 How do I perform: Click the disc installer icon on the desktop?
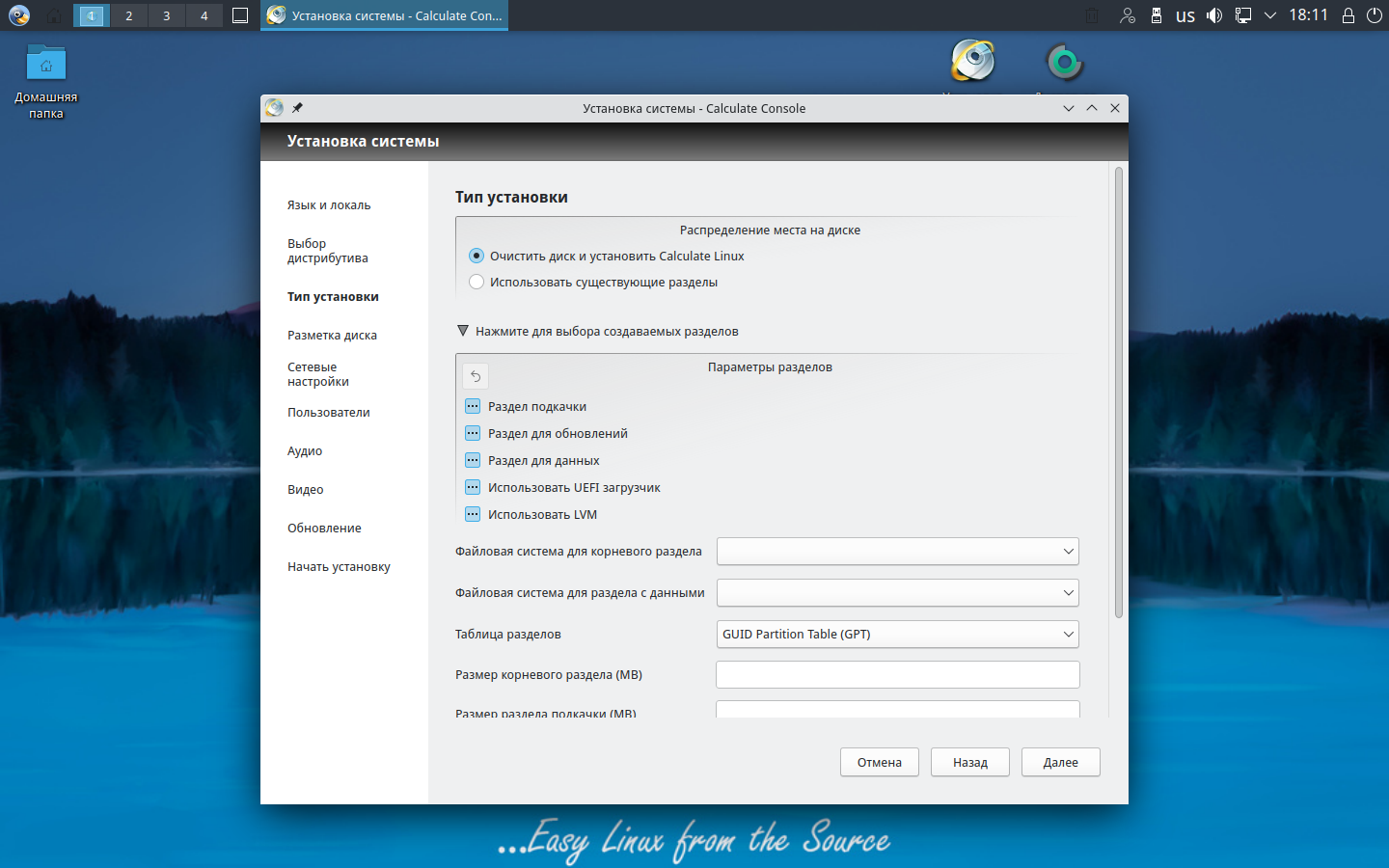[972, 61]
